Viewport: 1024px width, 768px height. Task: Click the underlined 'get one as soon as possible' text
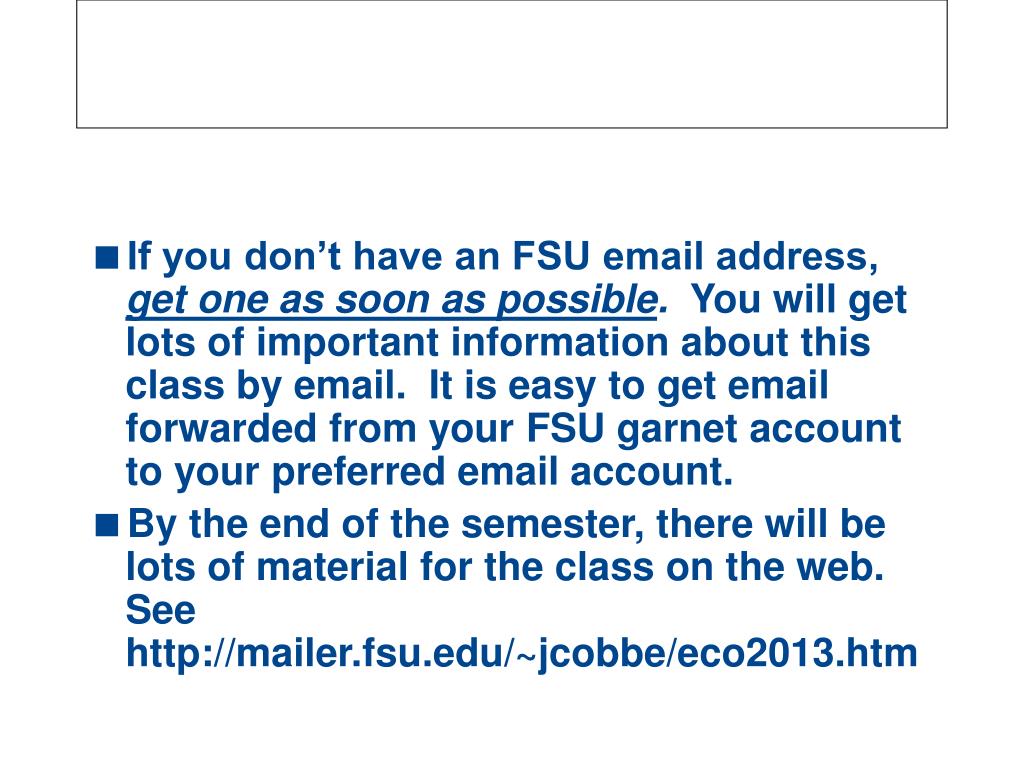pyautogui.click(x=391, y=301)
